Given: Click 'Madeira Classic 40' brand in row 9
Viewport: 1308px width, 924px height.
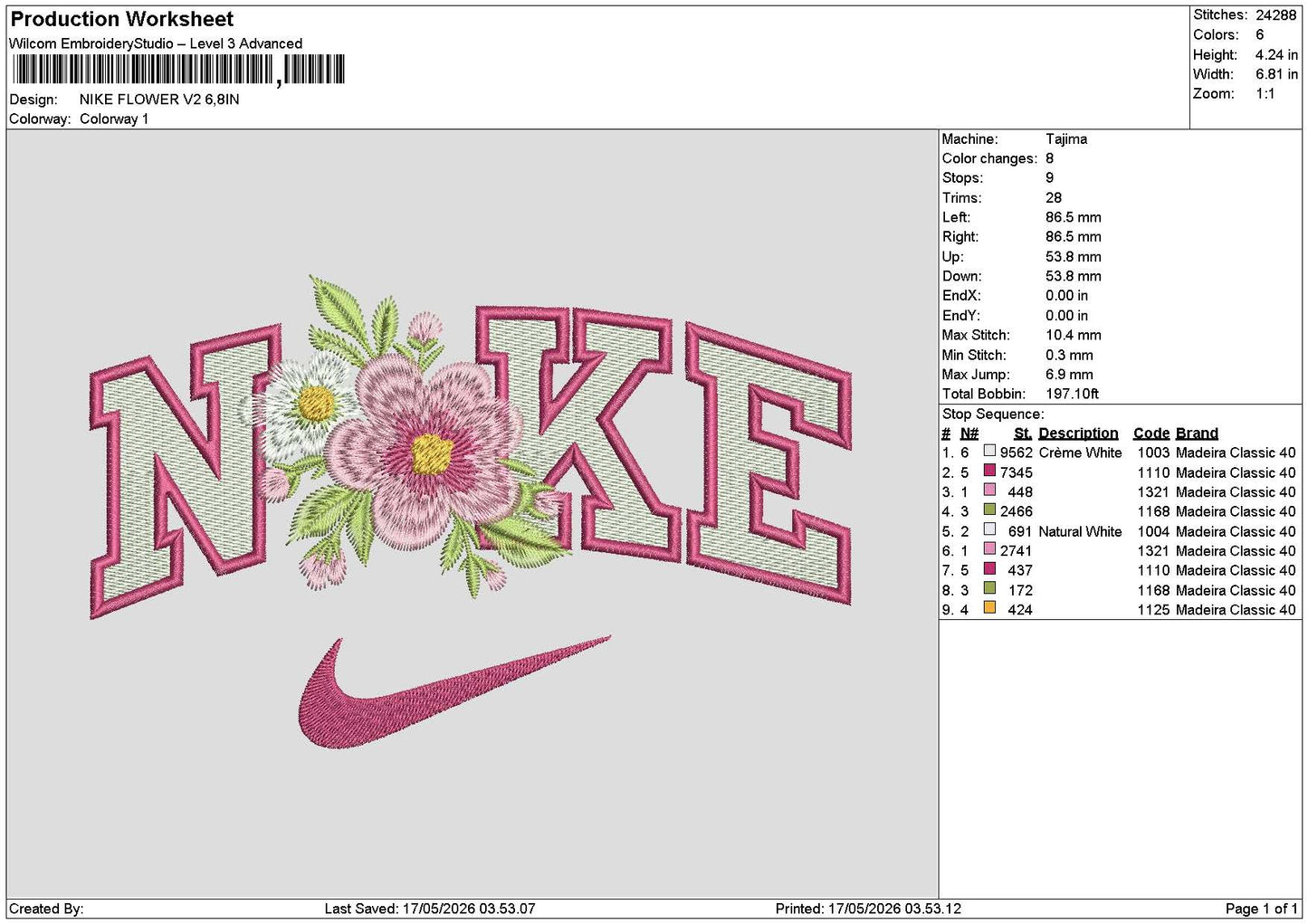Looking at the screenshot, I should (1236, 610).
